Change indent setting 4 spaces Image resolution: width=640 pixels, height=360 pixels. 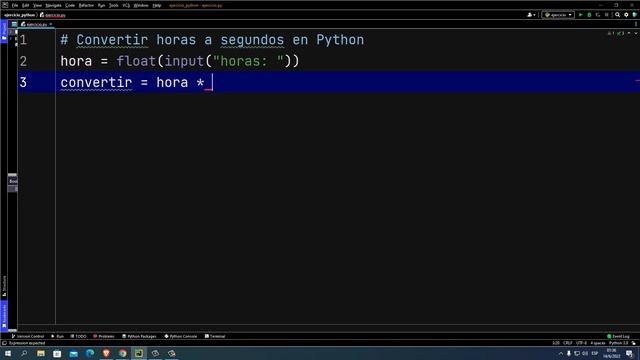pyautogui.click(x=598, y=343)
